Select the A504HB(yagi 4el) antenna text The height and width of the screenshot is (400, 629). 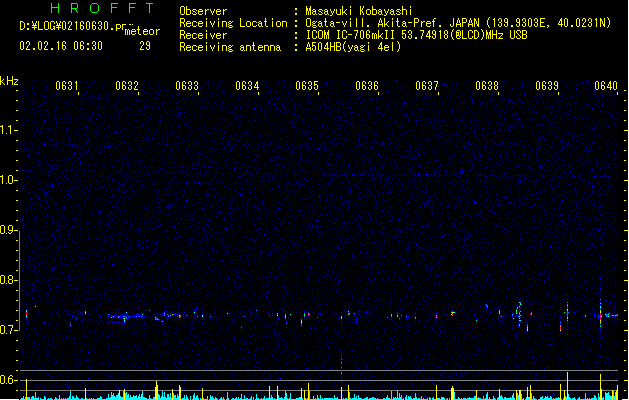pos(353,47)
